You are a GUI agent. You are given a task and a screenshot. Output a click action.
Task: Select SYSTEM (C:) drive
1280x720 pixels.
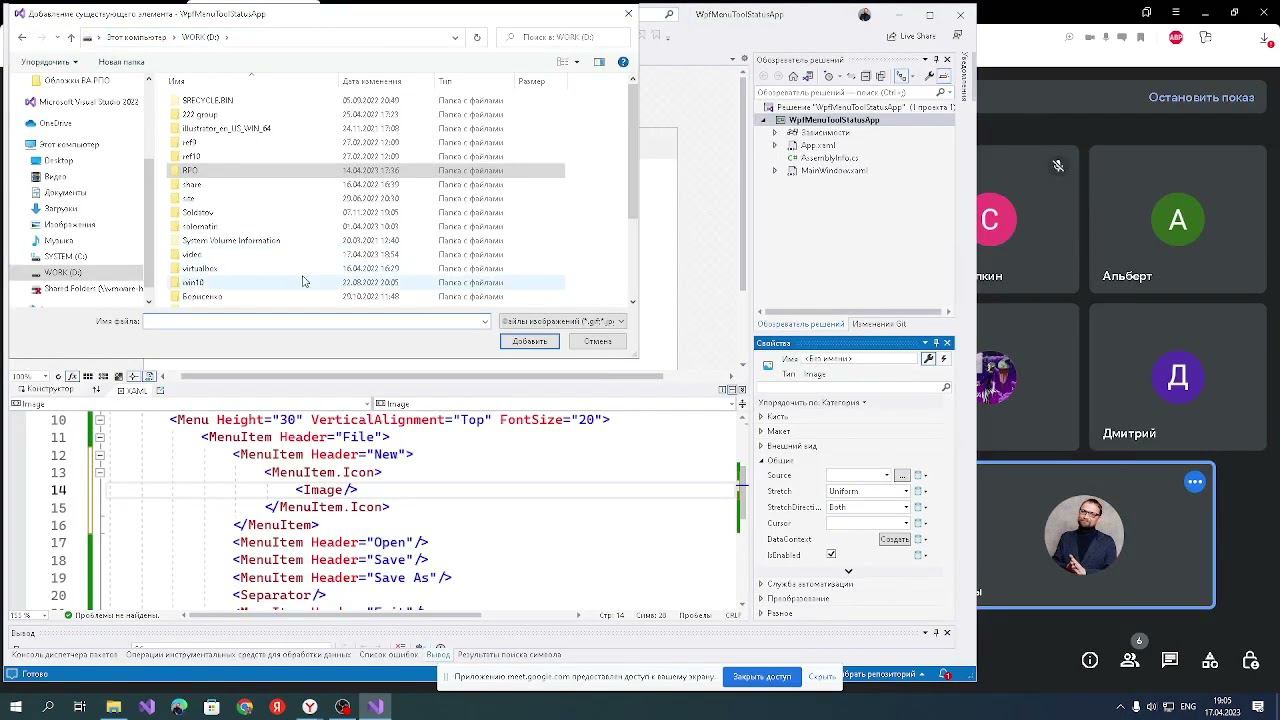[x=65, y=256]
